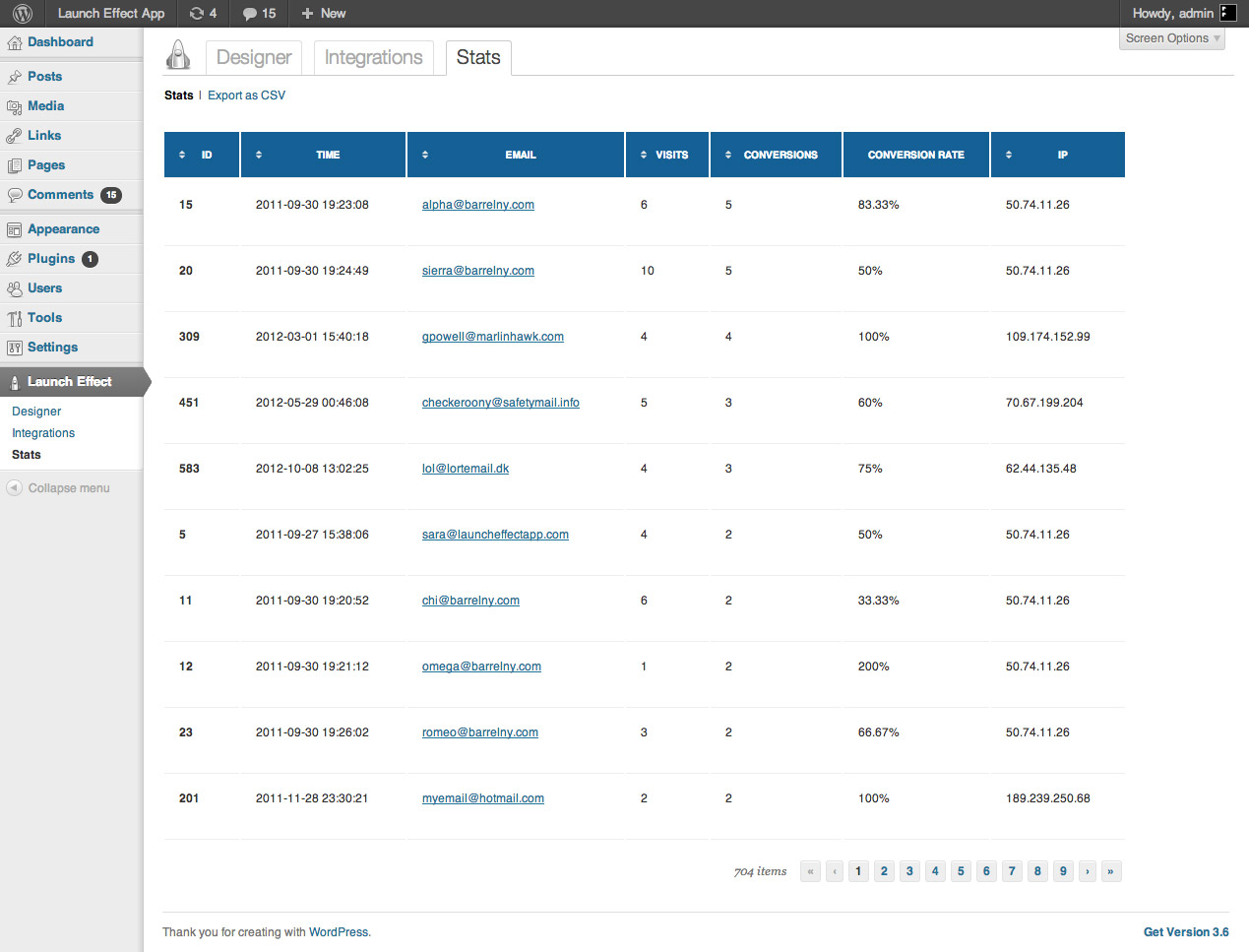Go to pagination page 2
The width and height of the screenshot is (1249, 952).
coord(884,871)
